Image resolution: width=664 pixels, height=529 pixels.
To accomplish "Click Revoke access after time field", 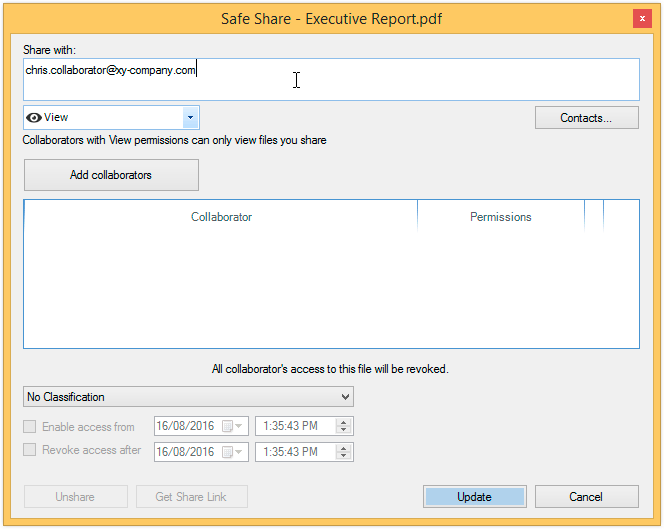I will coord(304,452).
